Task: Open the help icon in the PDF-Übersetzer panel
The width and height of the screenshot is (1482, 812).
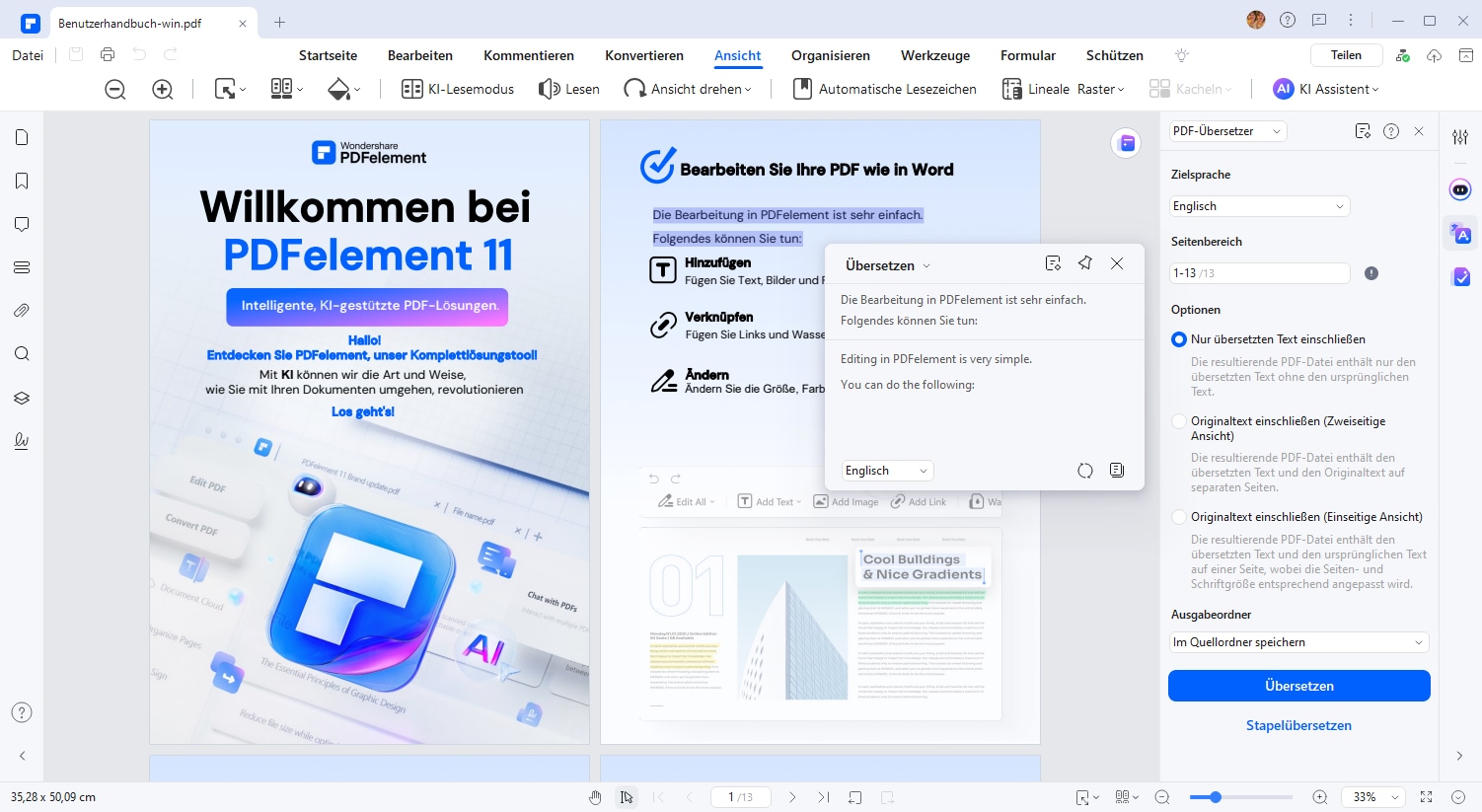Action: click(1391, 131)
